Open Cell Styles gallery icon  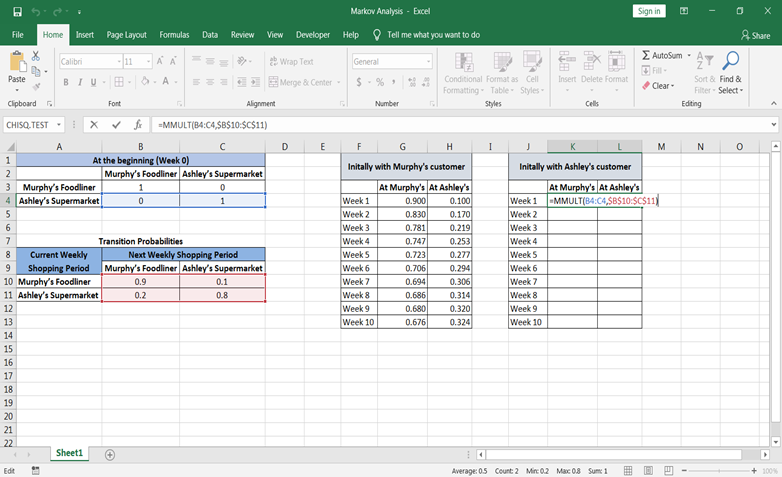tap(532, 61)
